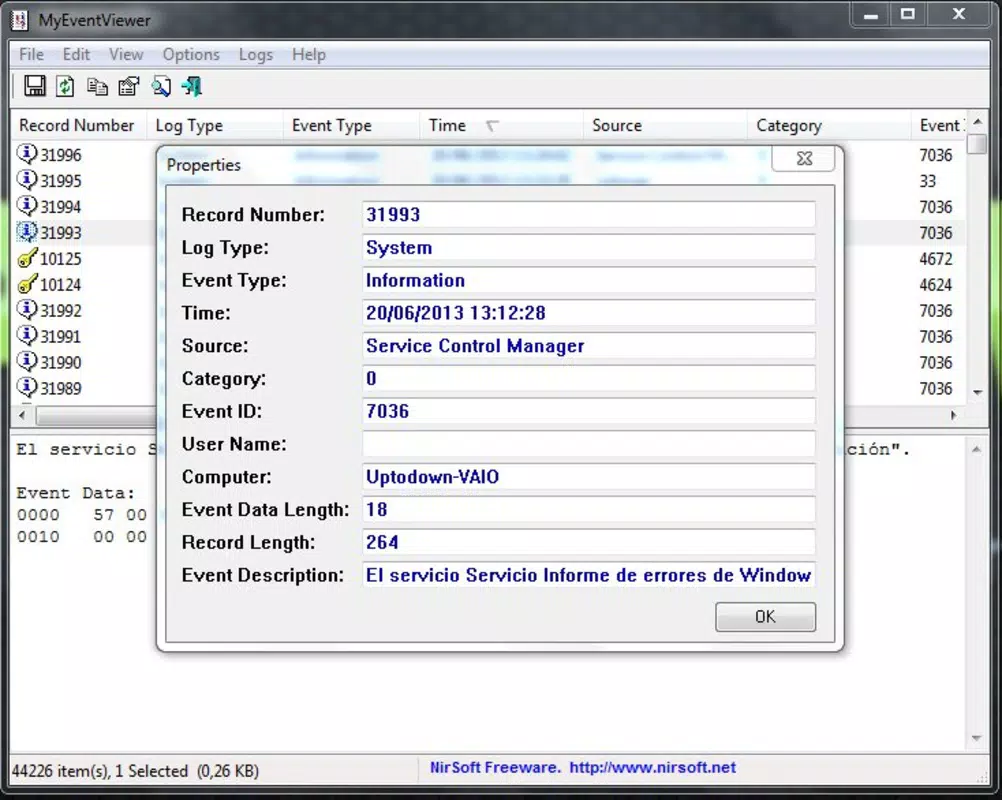
Task: Click the Save toolbar icon
Action: point(35,86)
